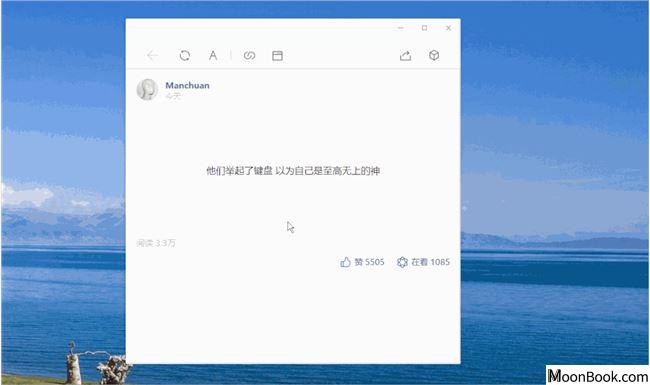Click the article sentence text 他们举起了键盘
This screenshot has width=650, height=385.
(240, 171)
